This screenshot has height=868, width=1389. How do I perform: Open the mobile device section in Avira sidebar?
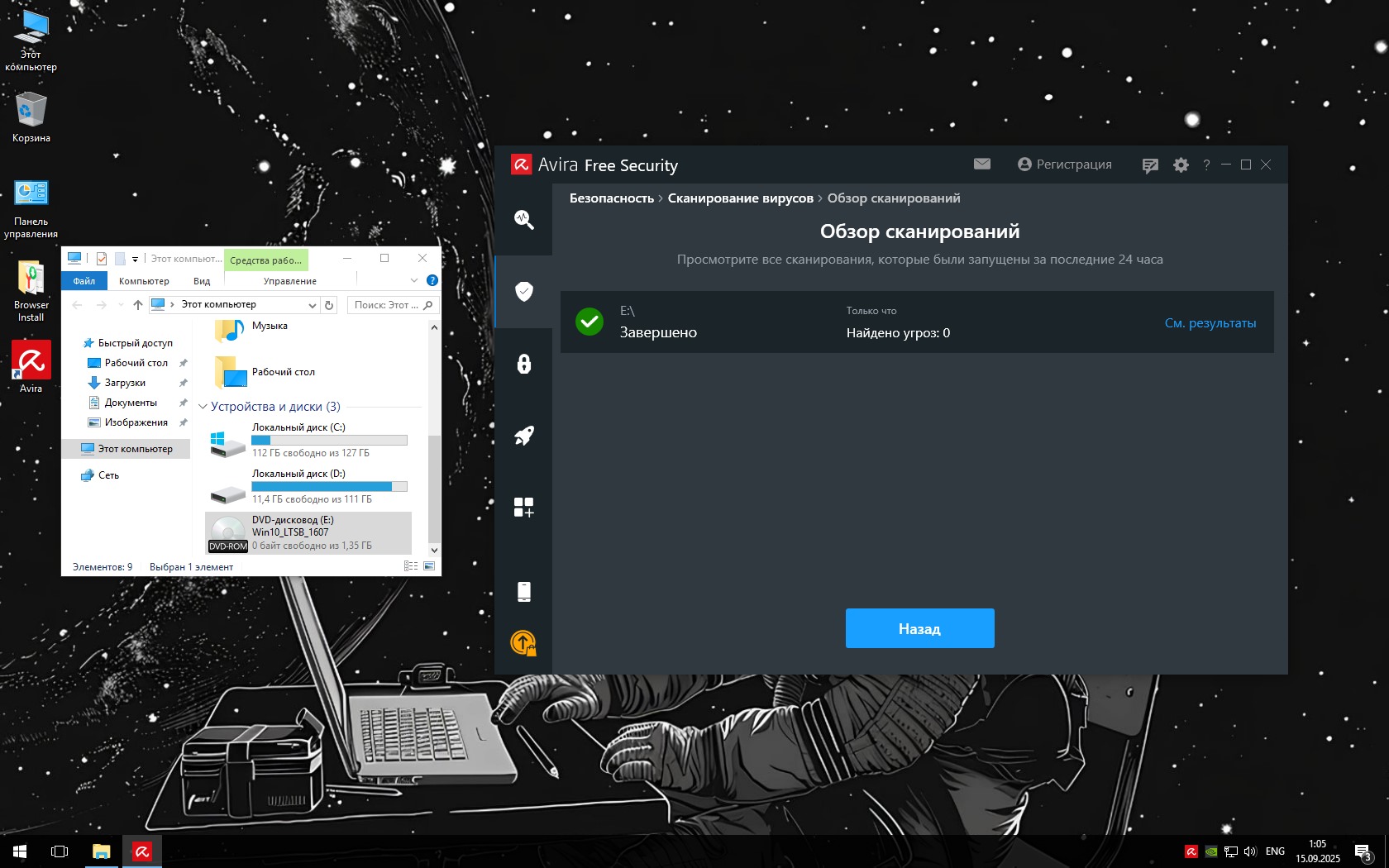pyautogui.click(x=523, y=592)
